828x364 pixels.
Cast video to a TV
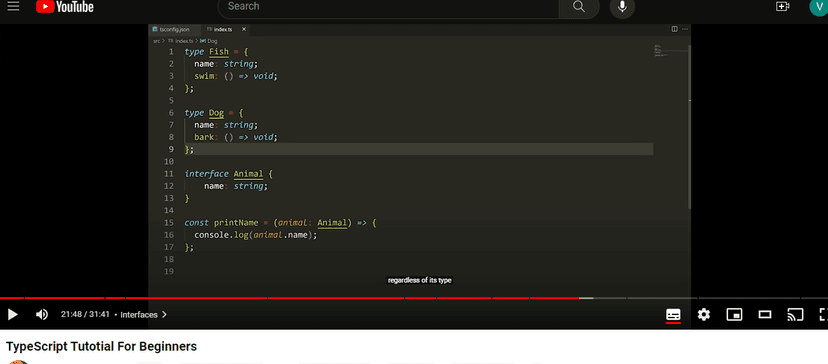coord(795,315)
